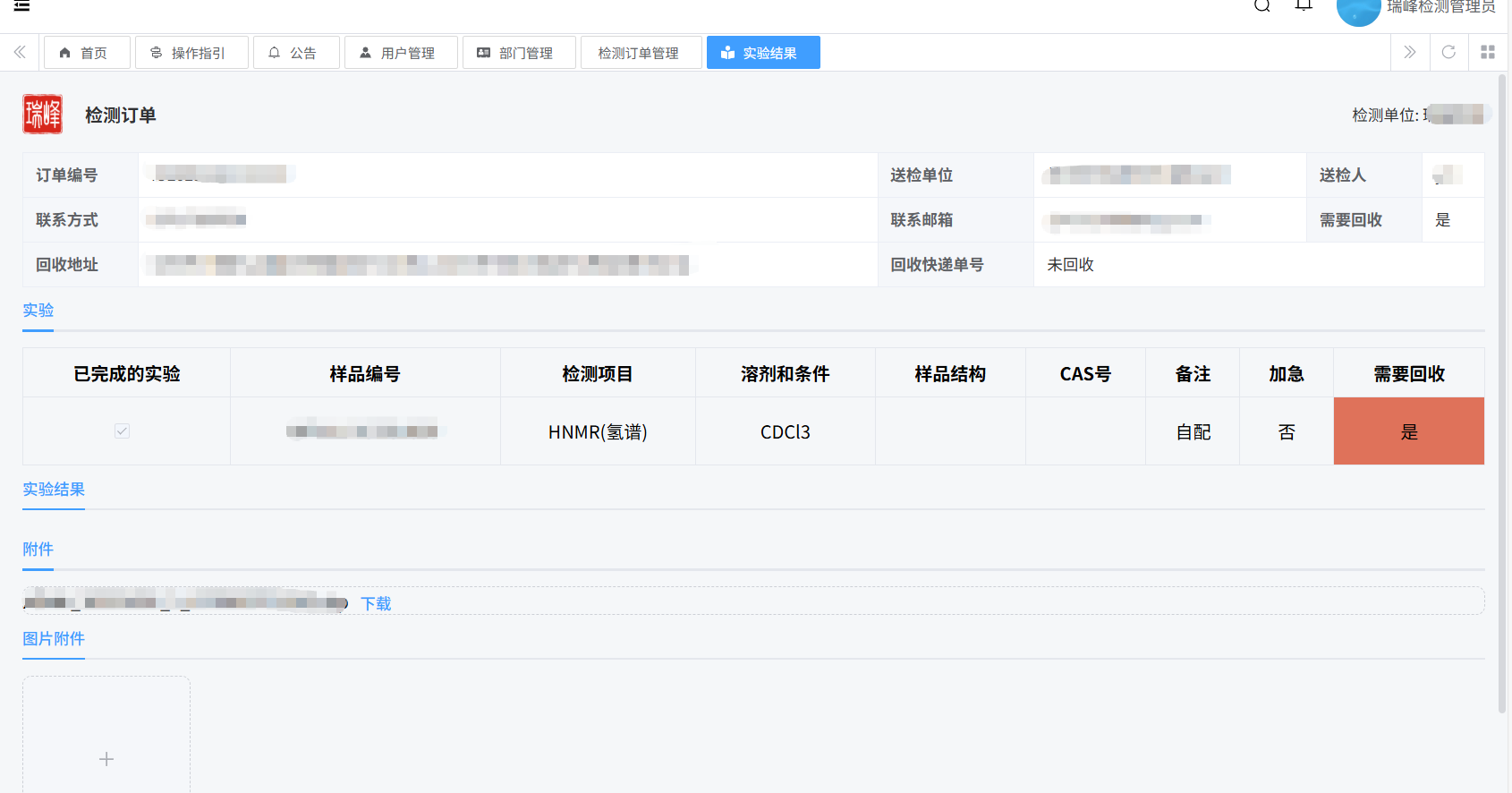Open the 操作指引 tab

click(x=191, y=53)
